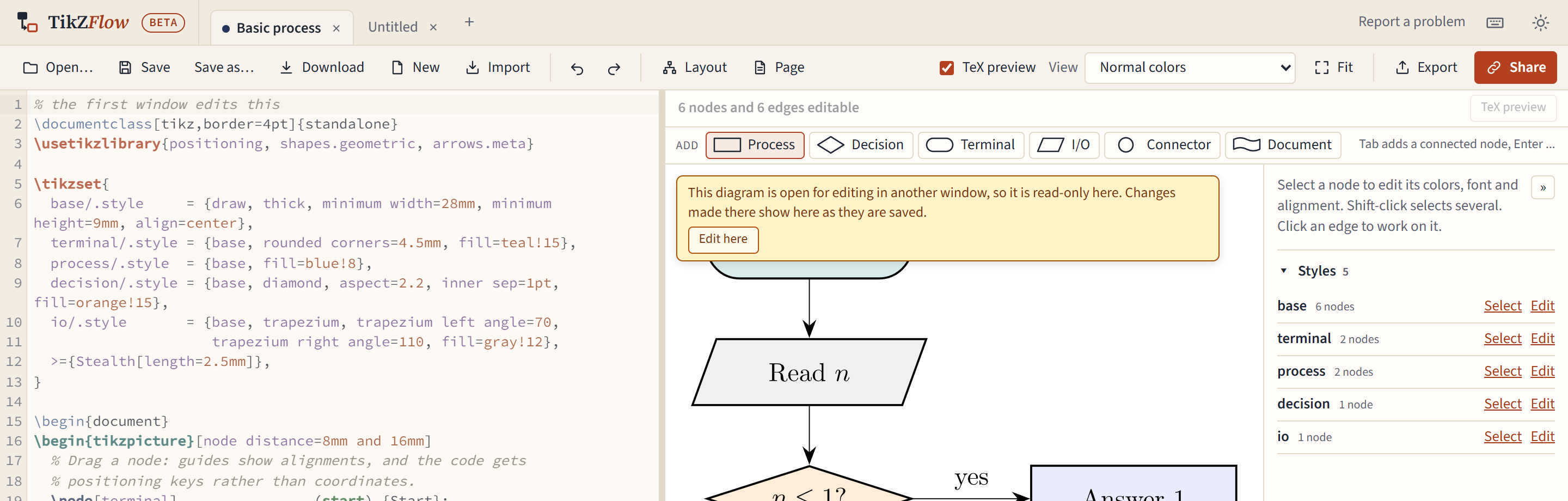Toggle the TeX preview checkbox

pos(947,68)
